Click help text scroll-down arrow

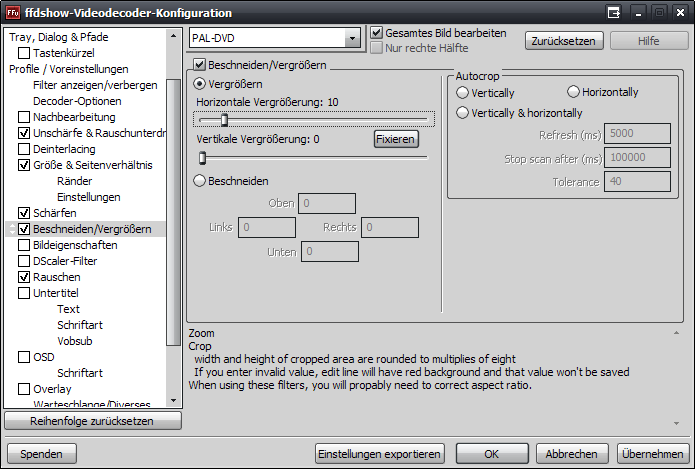pos(676,423)
